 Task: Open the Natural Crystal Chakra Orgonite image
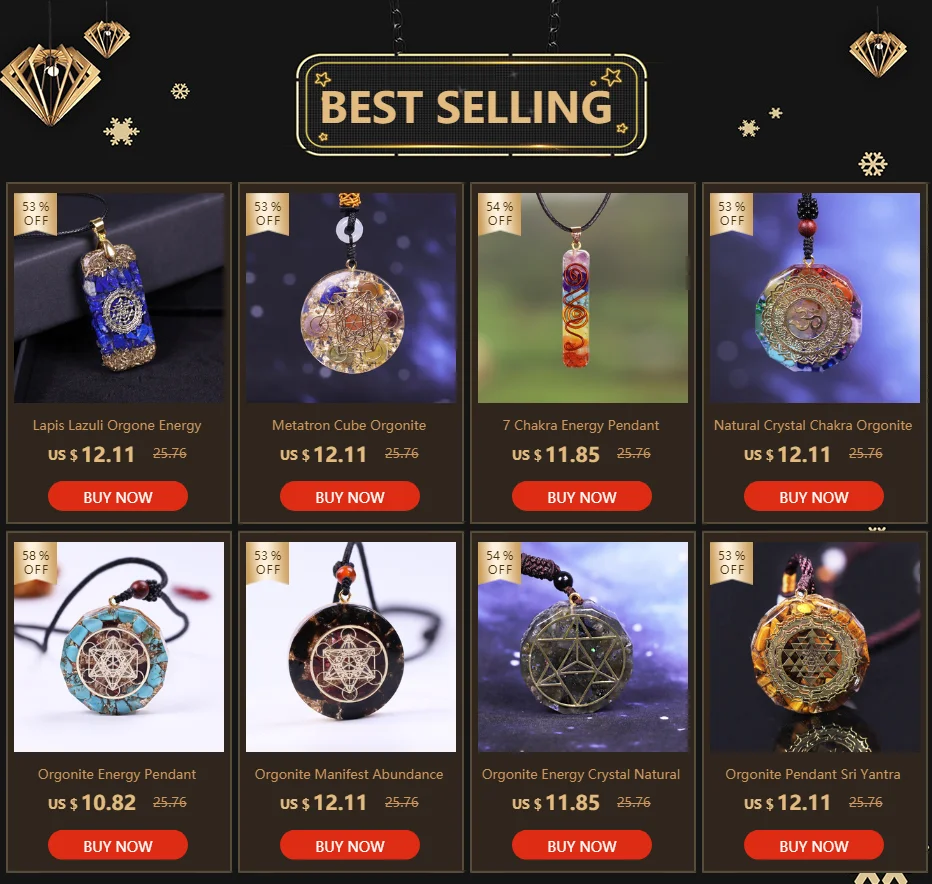814,298
